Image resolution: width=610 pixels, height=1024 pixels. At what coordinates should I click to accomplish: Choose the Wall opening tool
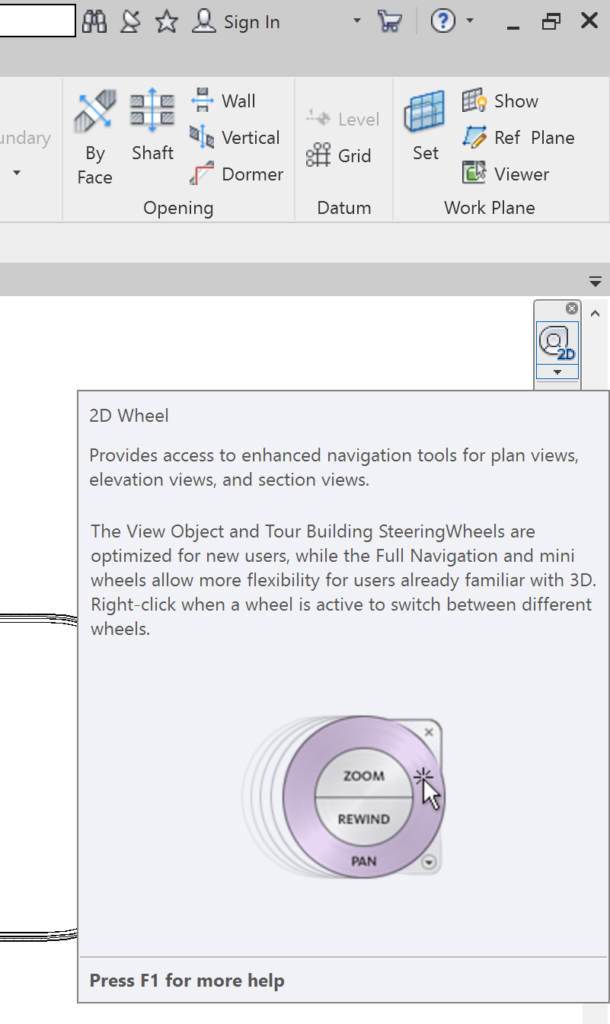[223, 101]
